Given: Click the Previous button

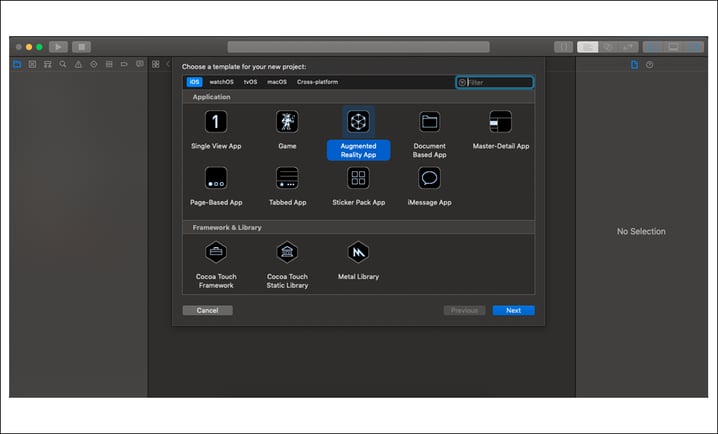Looking at the screenshot, I should tap(464, 310).
